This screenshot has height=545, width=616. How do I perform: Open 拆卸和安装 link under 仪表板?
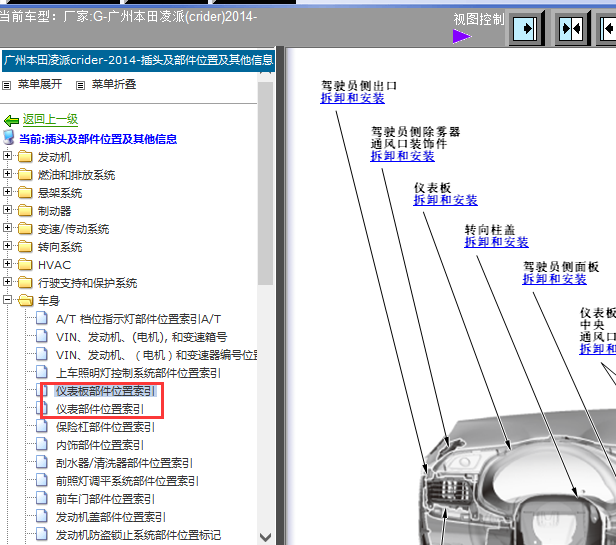tap(445, 200)
